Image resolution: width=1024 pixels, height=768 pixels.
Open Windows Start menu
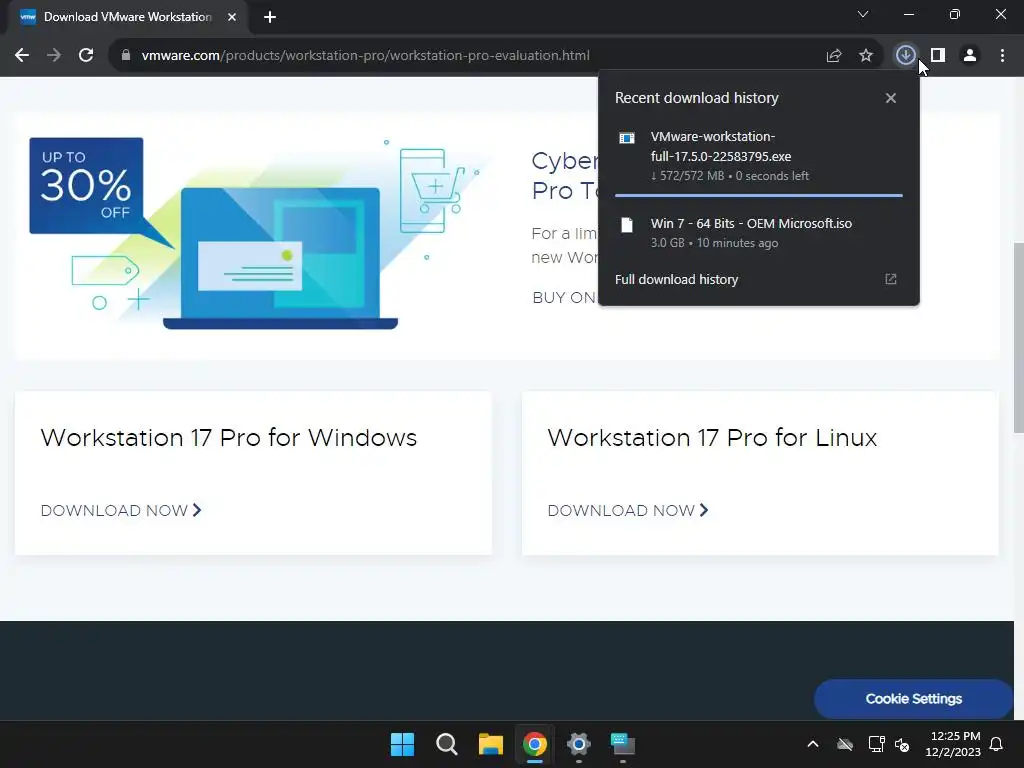[402, 744]
